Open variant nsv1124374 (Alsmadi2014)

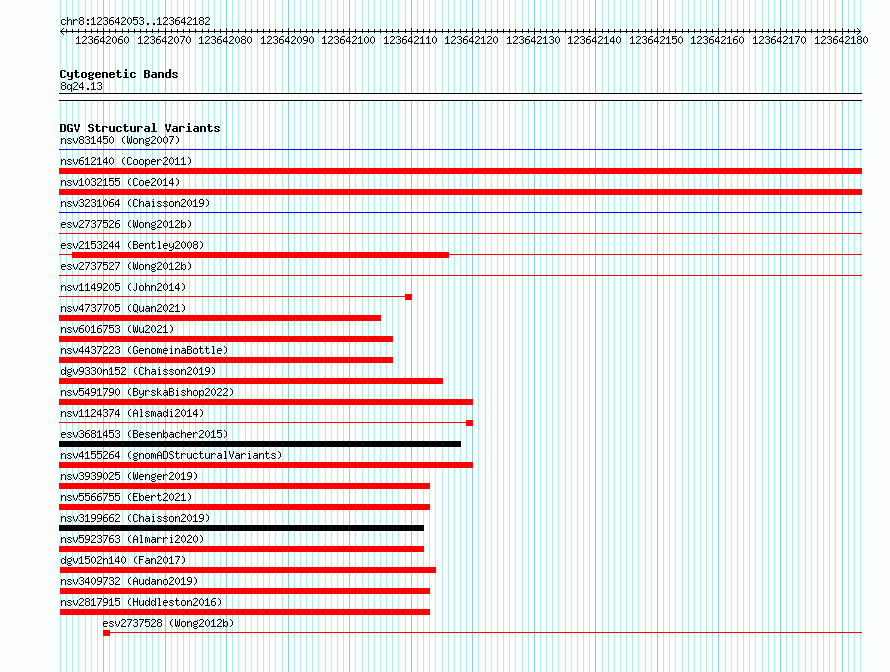point(132,413)
